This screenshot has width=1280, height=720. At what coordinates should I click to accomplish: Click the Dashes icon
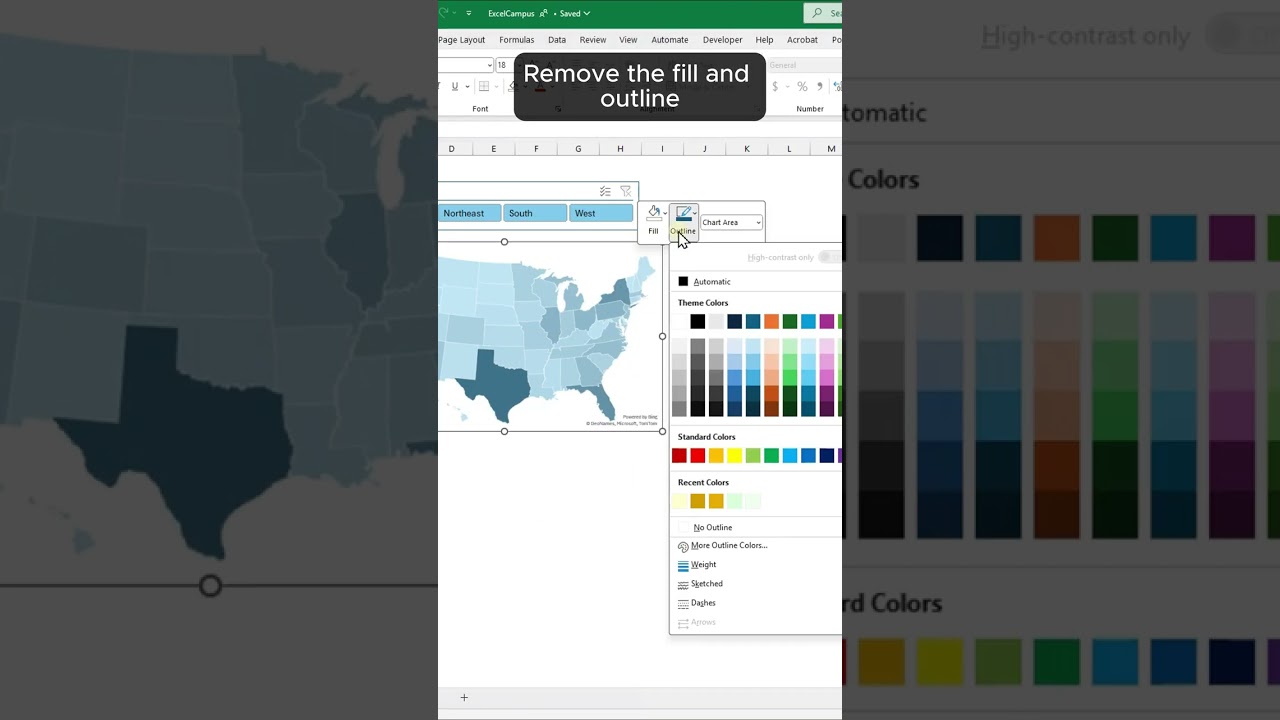point(683,604)
